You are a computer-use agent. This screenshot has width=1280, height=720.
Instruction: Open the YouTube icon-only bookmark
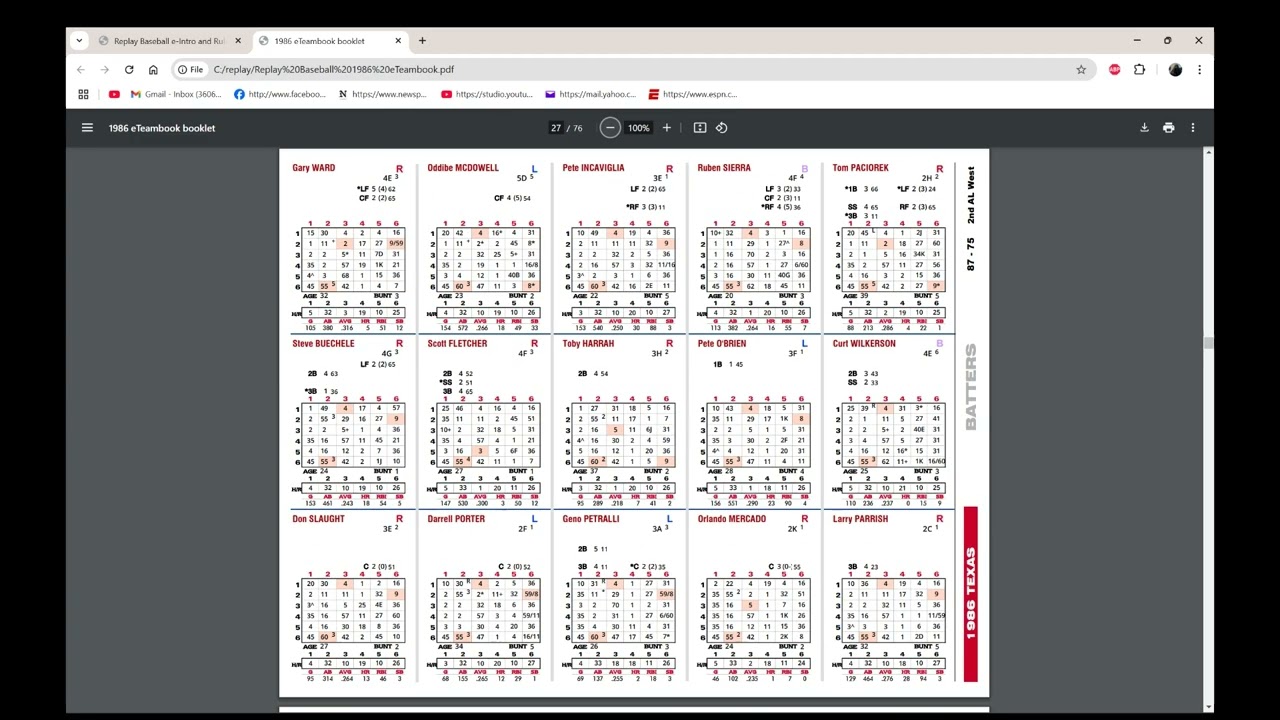tap(114, 94)
